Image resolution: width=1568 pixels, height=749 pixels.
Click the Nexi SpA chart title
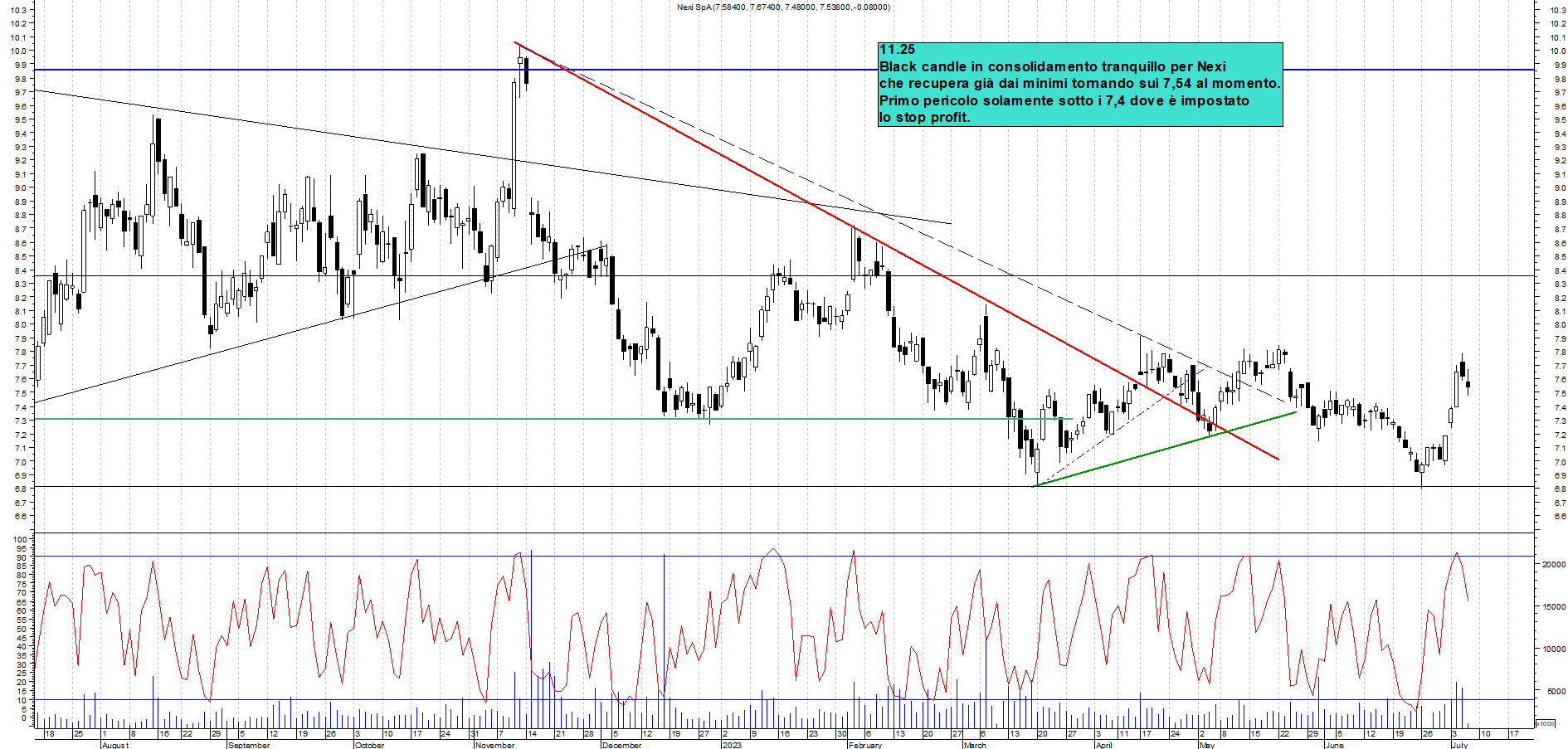783,7
